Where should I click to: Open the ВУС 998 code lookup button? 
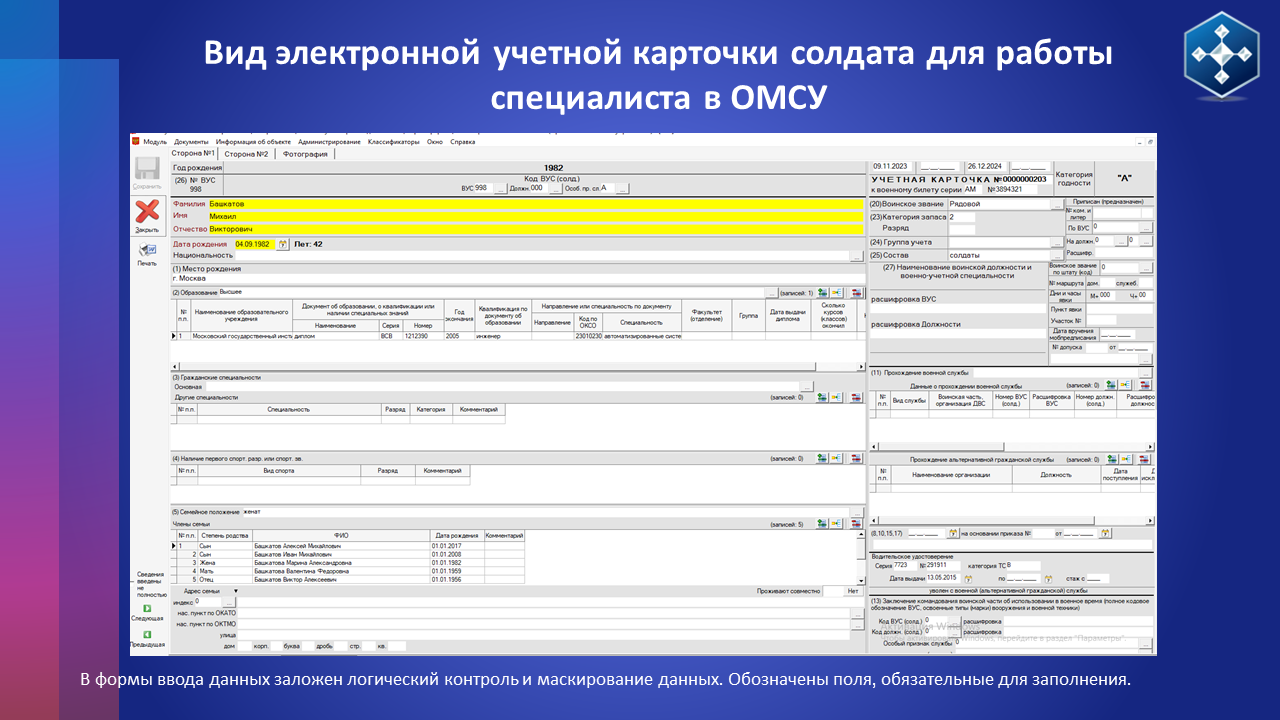pos(501,188)
